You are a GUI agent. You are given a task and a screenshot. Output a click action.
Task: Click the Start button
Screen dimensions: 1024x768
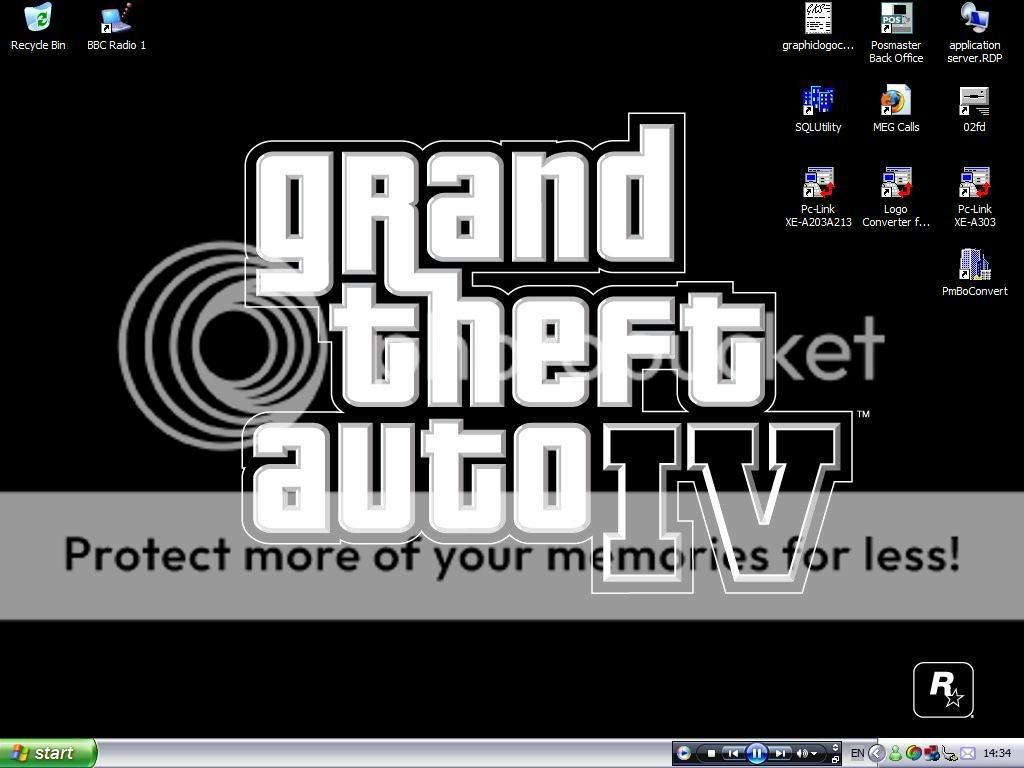tap(48, 753)
